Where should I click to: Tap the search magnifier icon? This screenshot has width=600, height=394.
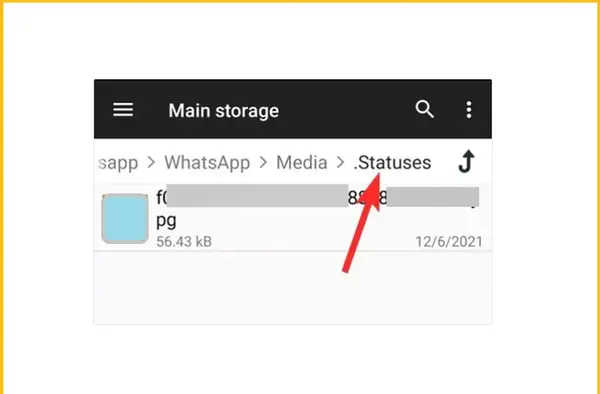(x=424, y=110)
